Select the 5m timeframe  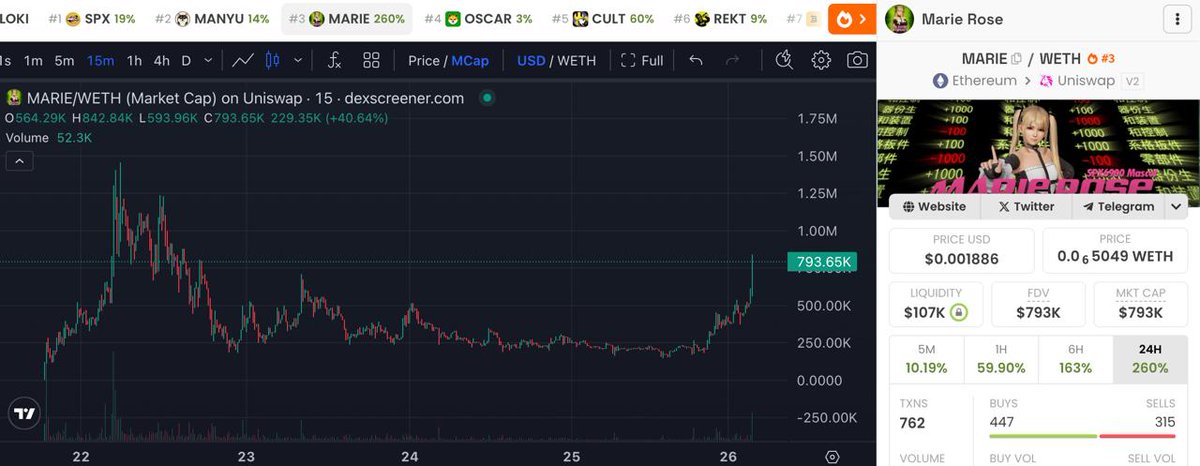click(64, 60)
